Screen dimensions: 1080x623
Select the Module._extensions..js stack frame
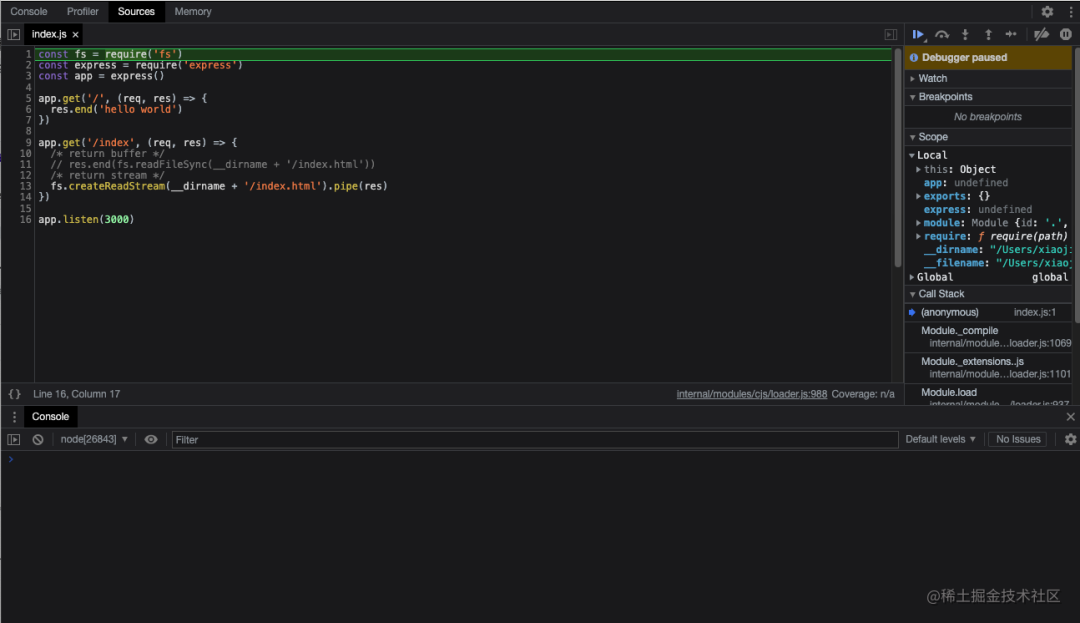pos(988,368)
